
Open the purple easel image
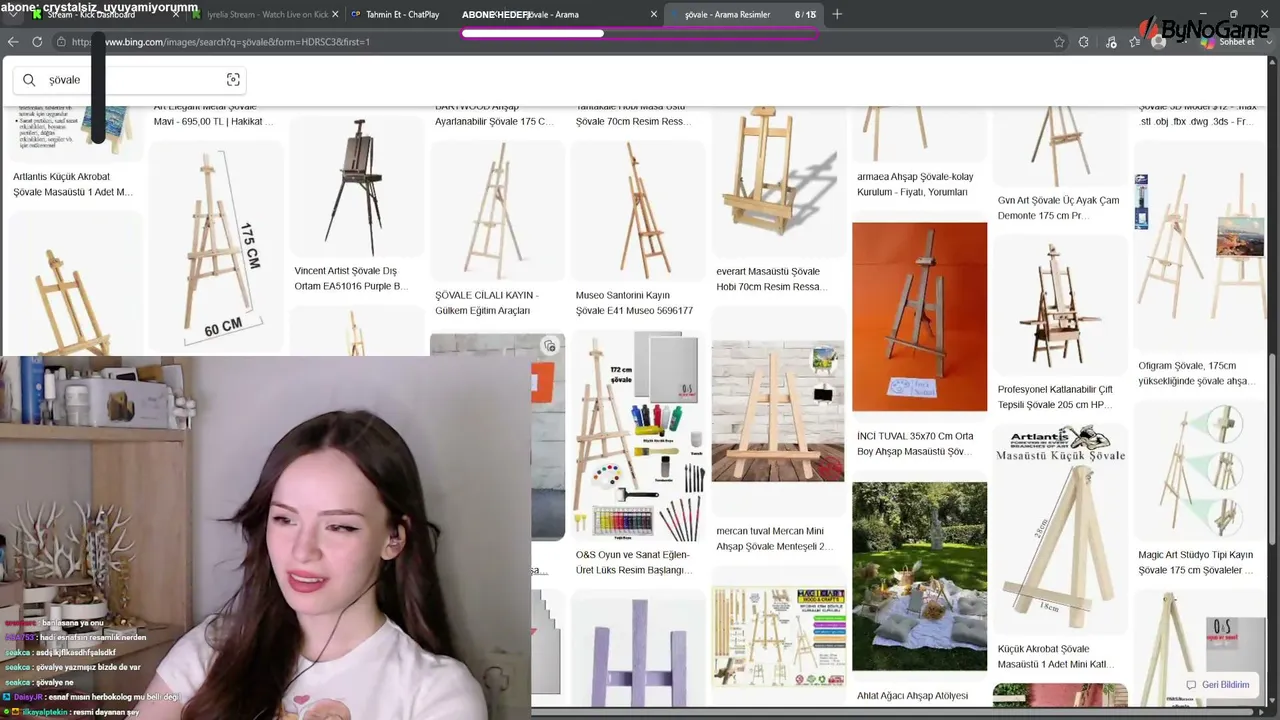point(638,652)
